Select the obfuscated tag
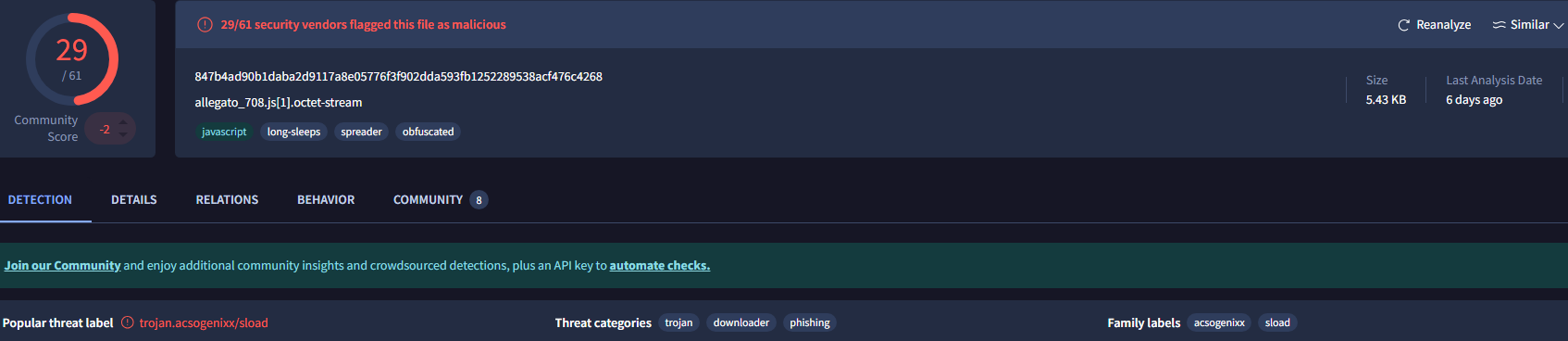 click(x=428, y=132)
